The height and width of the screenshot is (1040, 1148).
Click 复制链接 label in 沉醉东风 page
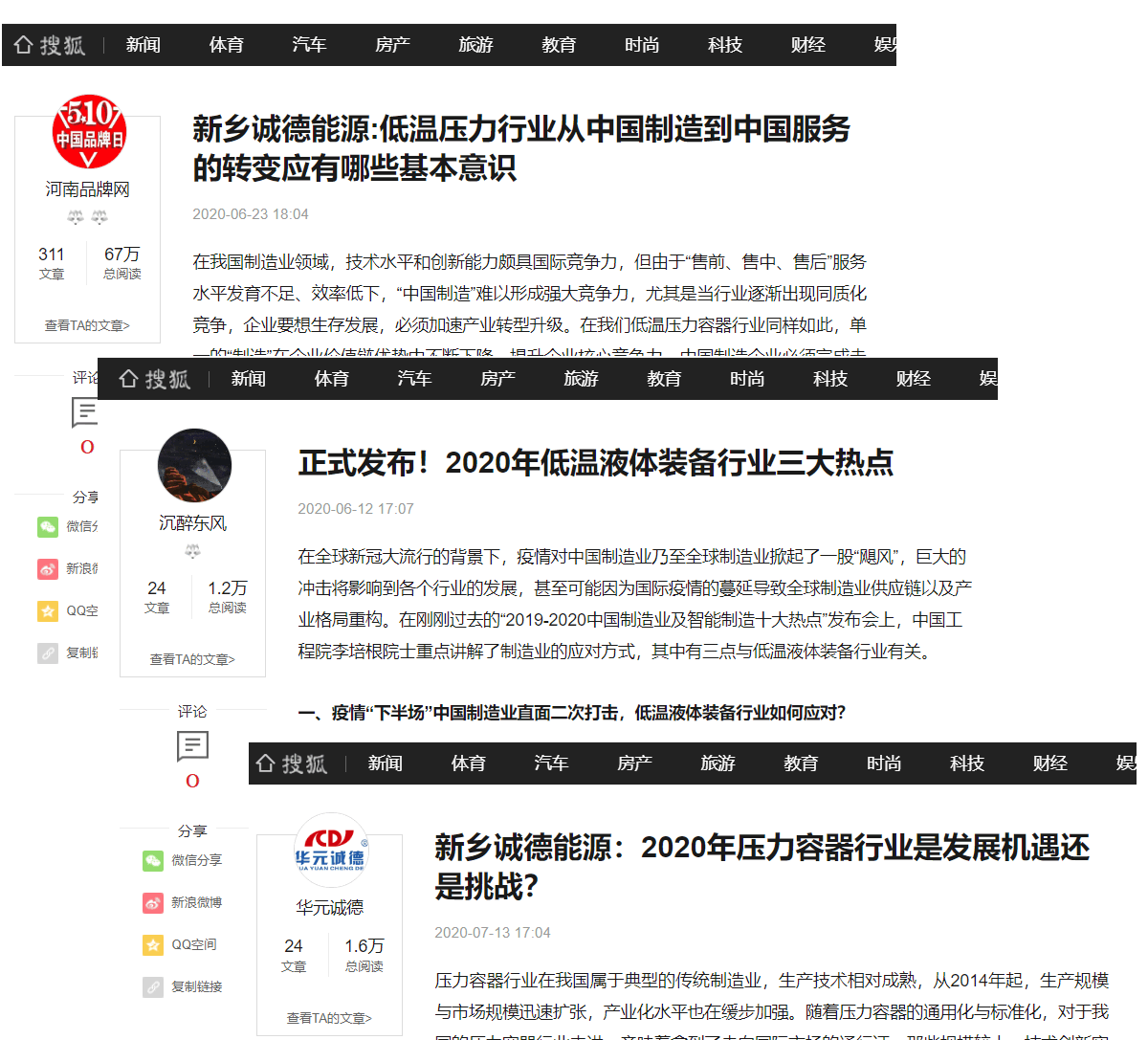197,986
